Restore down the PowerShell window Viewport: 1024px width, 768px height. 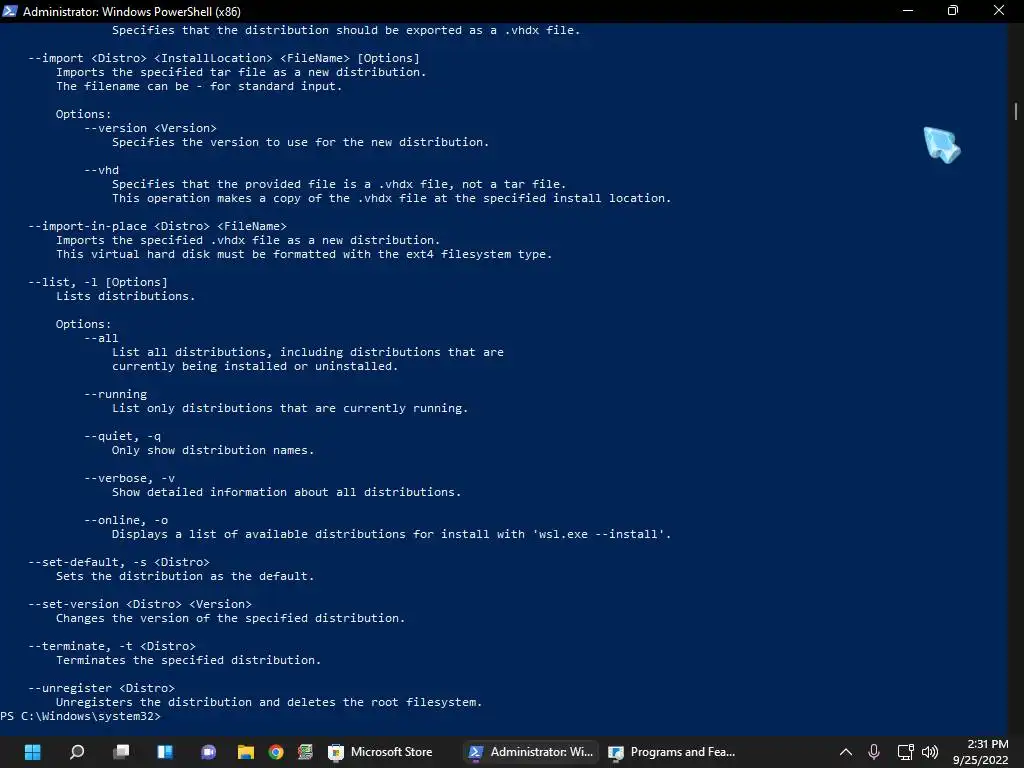pyautogui.click(x=953, y=11)
